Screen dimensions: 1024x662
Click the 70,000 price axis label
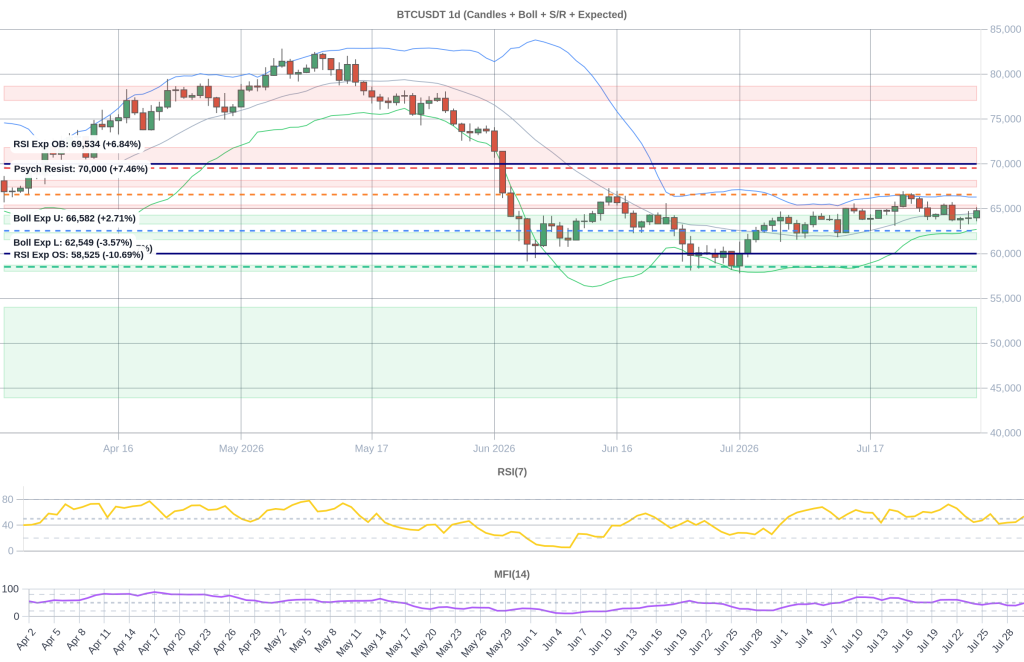(x=1005, y=164)
